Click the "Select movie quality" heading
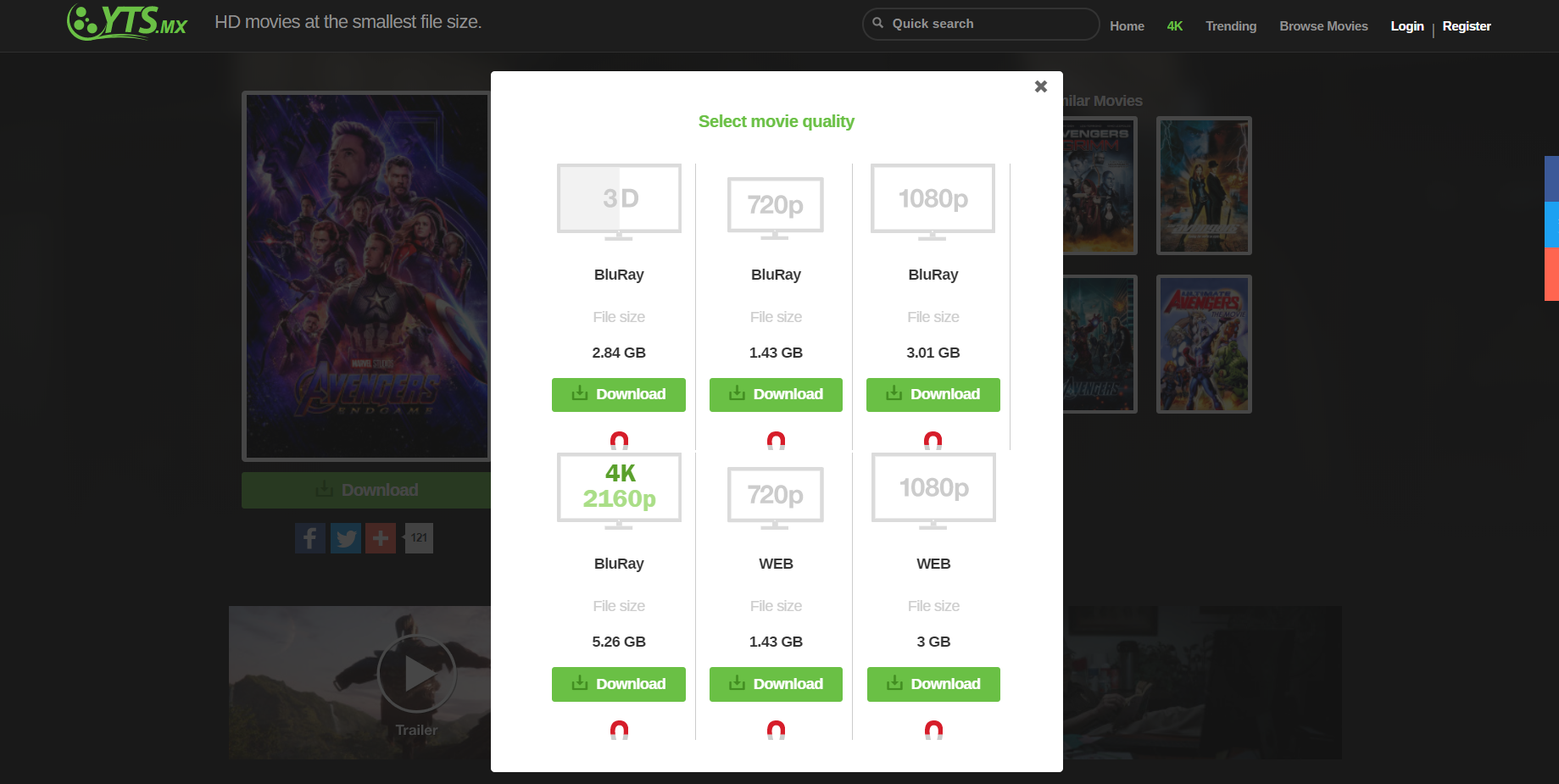This screenshot has width=1559, height=784. [776, 121]
